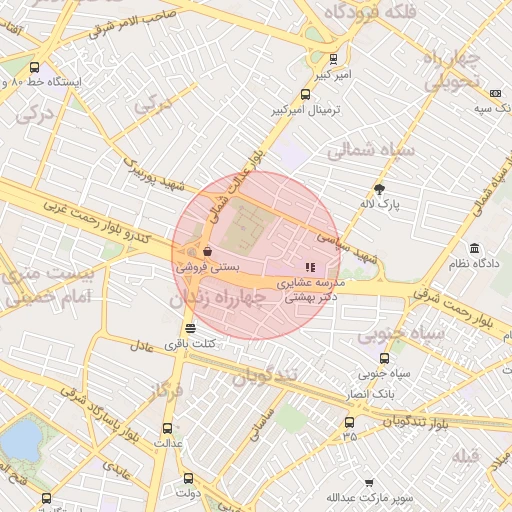Open the دولت bus stop icon
The width and height of the screenshot is (512, 512).
(x=188, y=479)
